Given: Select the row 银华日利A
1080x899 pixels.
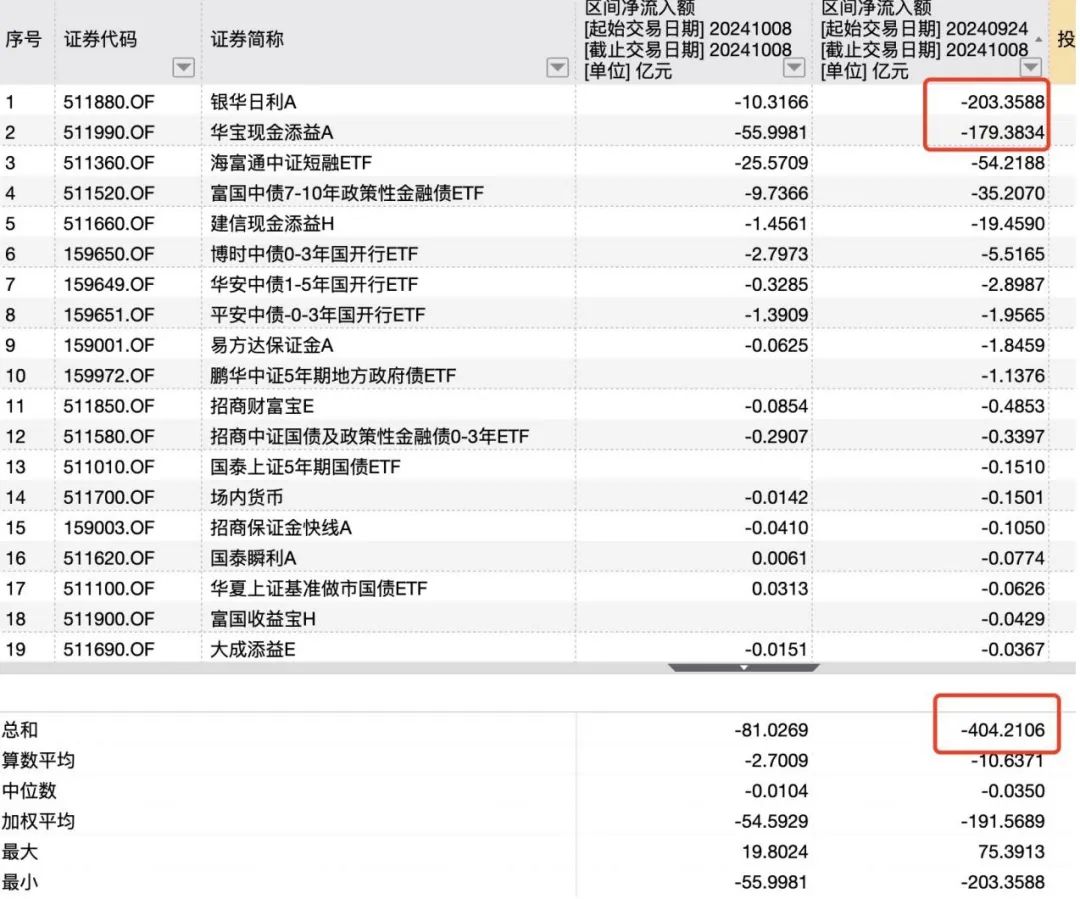Looking at the screenshot, I should click(x=525, y=102).
